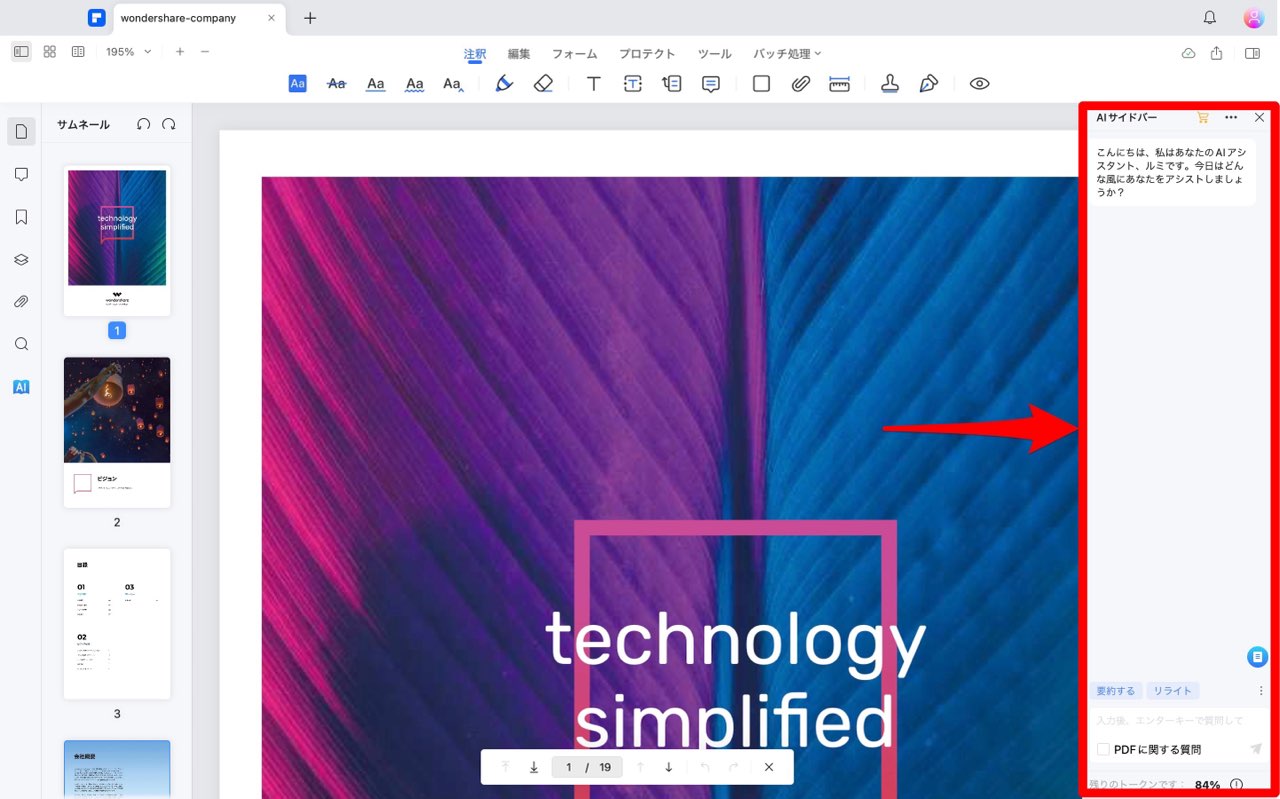This screenshot has width=1280, height=799.
Task: Open AI sidebar more options menu
Action: coord(1231,117)
